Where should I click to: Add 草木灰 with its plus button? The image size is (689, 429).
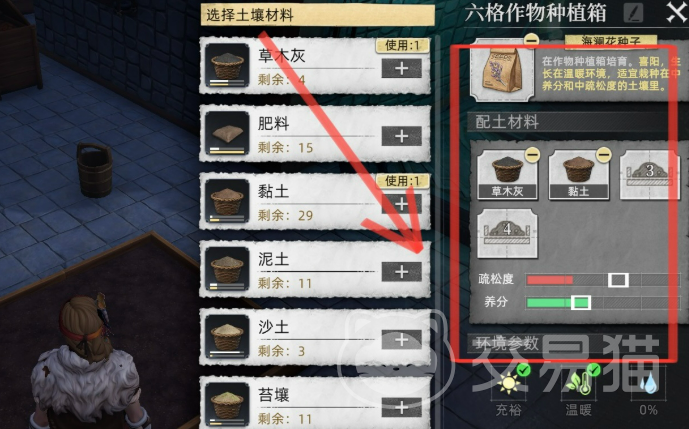tap(401, 69)
